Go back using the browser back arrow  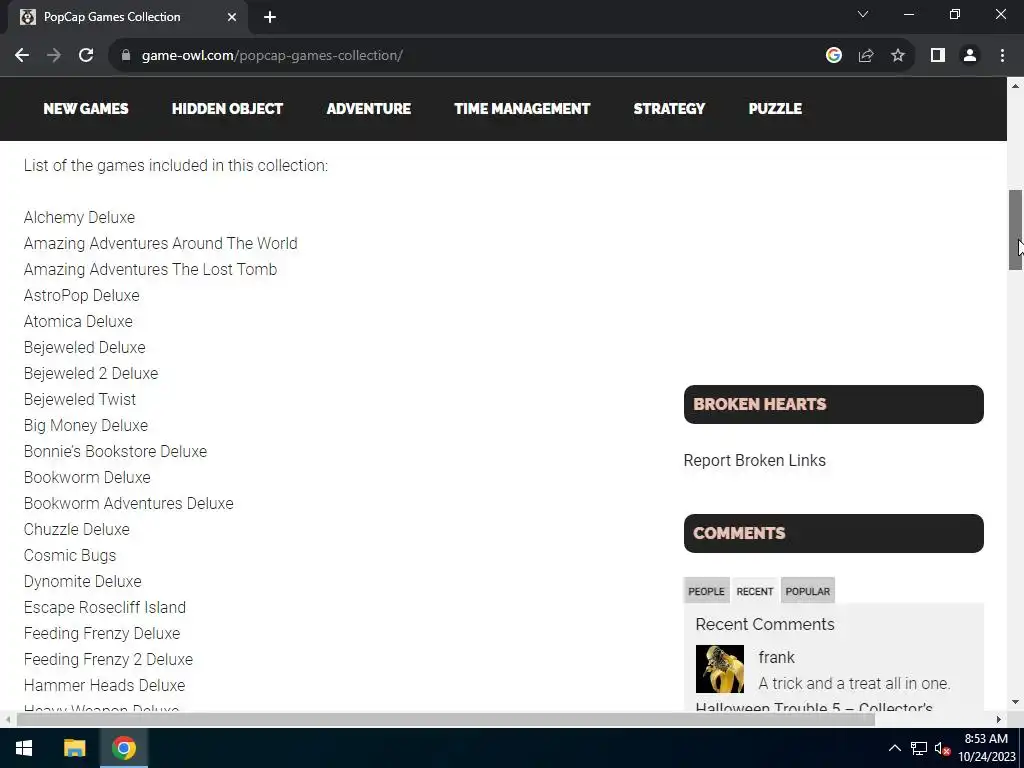coord(22,56)
